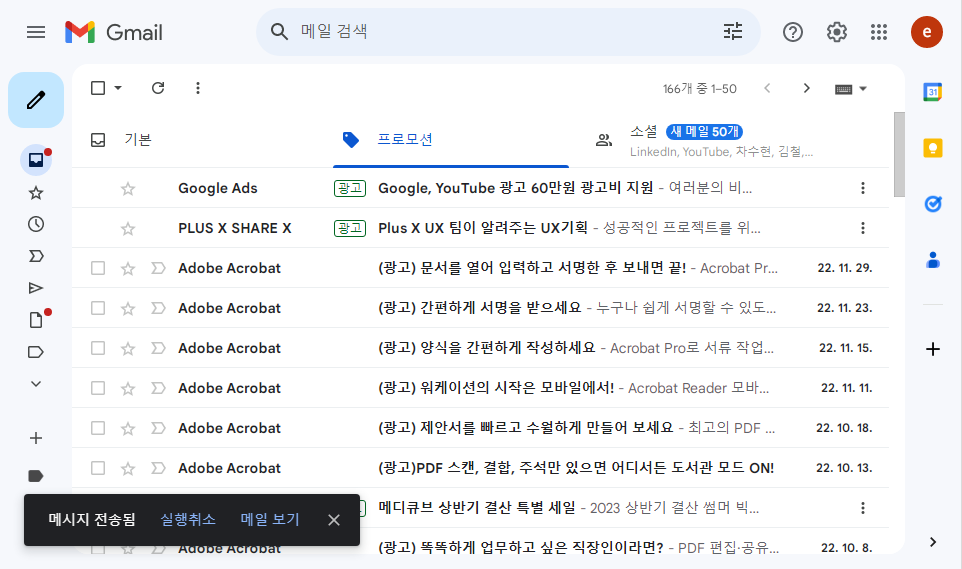
Task: Open mail '(광고) 간편하게 서명을 받으세요'
Action: pos(480,308)
